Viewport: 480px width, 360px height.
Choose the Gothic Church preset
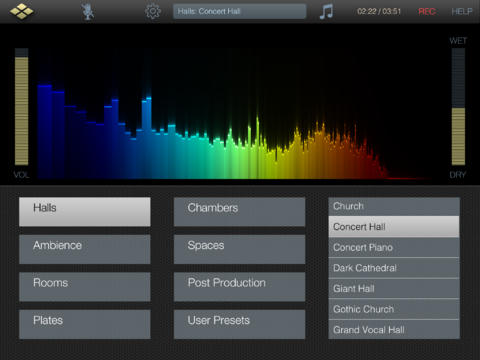tap(394, 309)
